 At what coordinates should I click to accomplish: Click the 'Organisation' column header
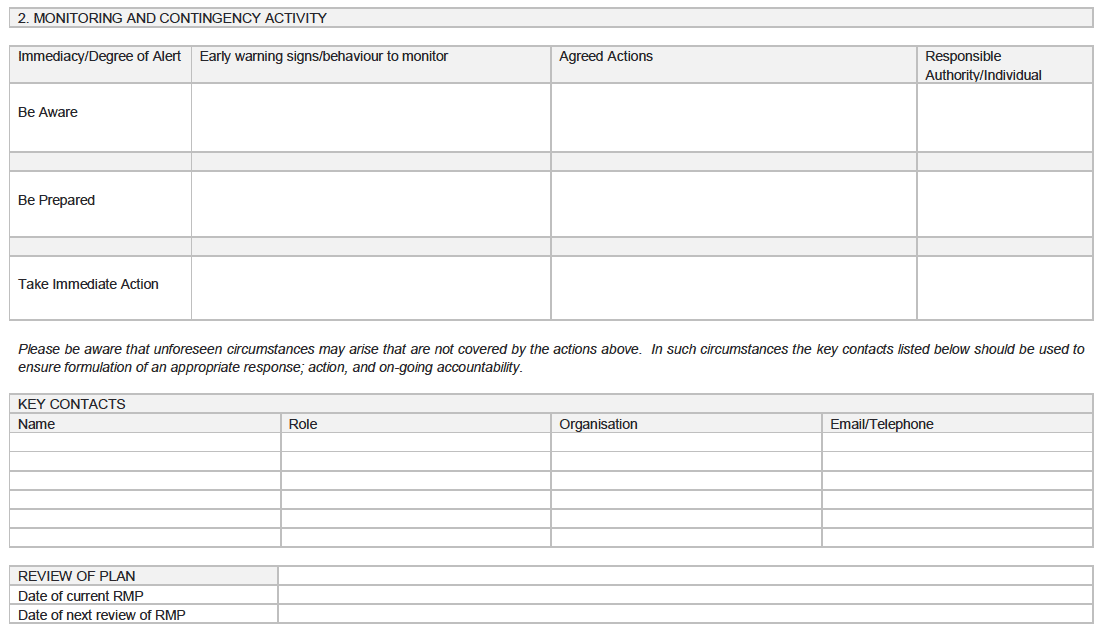598,424
